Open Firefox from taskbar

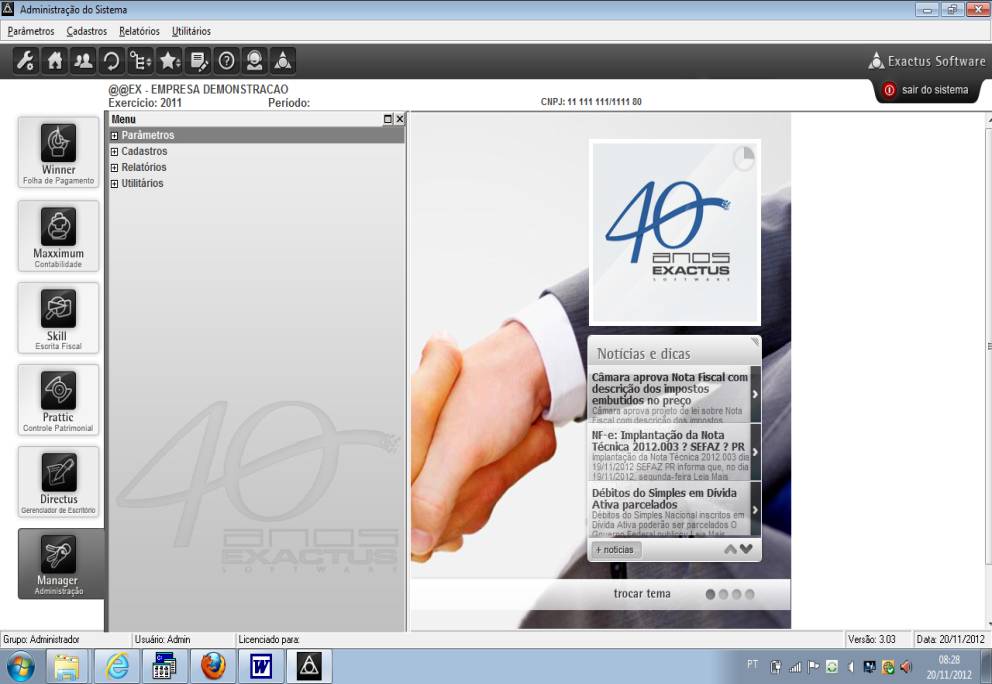pos(213,666)
